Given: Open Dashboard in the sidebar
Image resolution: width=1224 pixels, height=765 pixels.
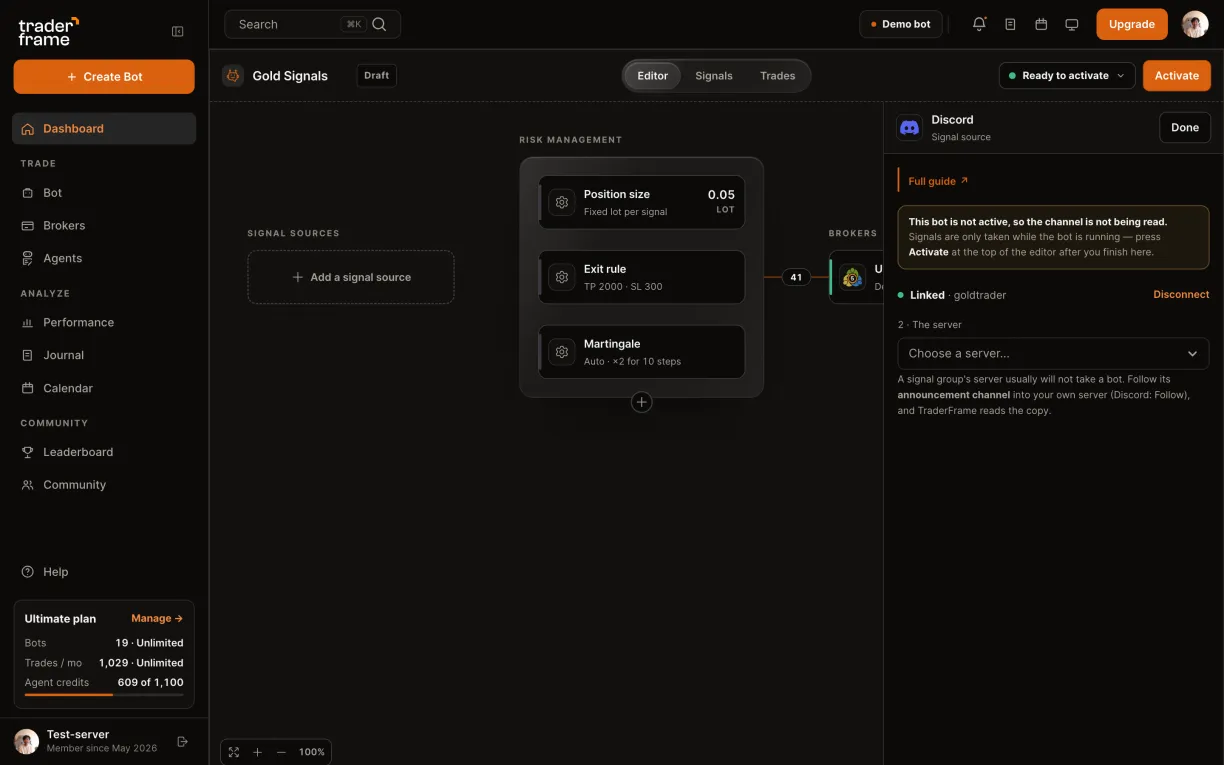Looking at the screenshot, I should pyautogui.click(x=104, y=128).
